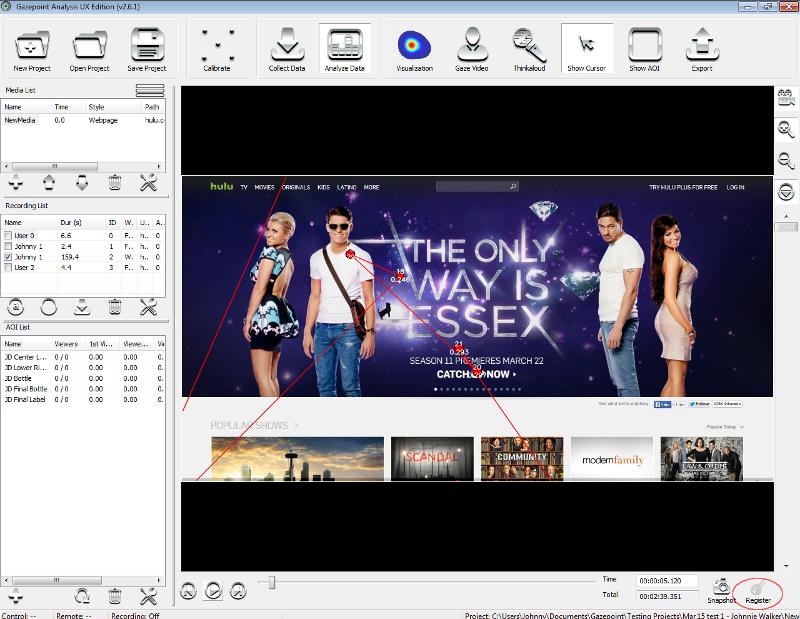
Task: Sort Media List by Name column header
Action: [x=26, y=107]
